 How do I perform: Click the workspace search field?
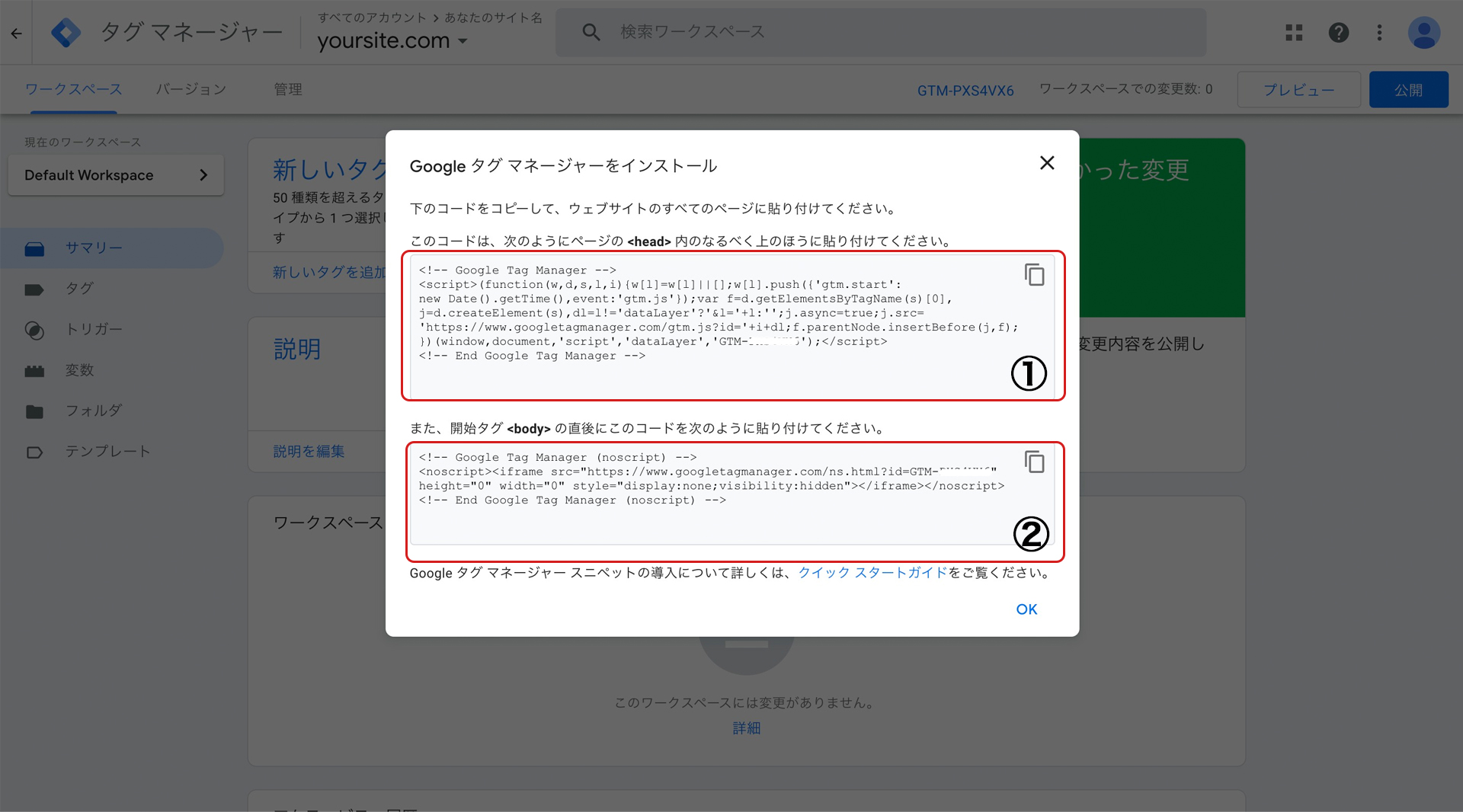[881, 32]
